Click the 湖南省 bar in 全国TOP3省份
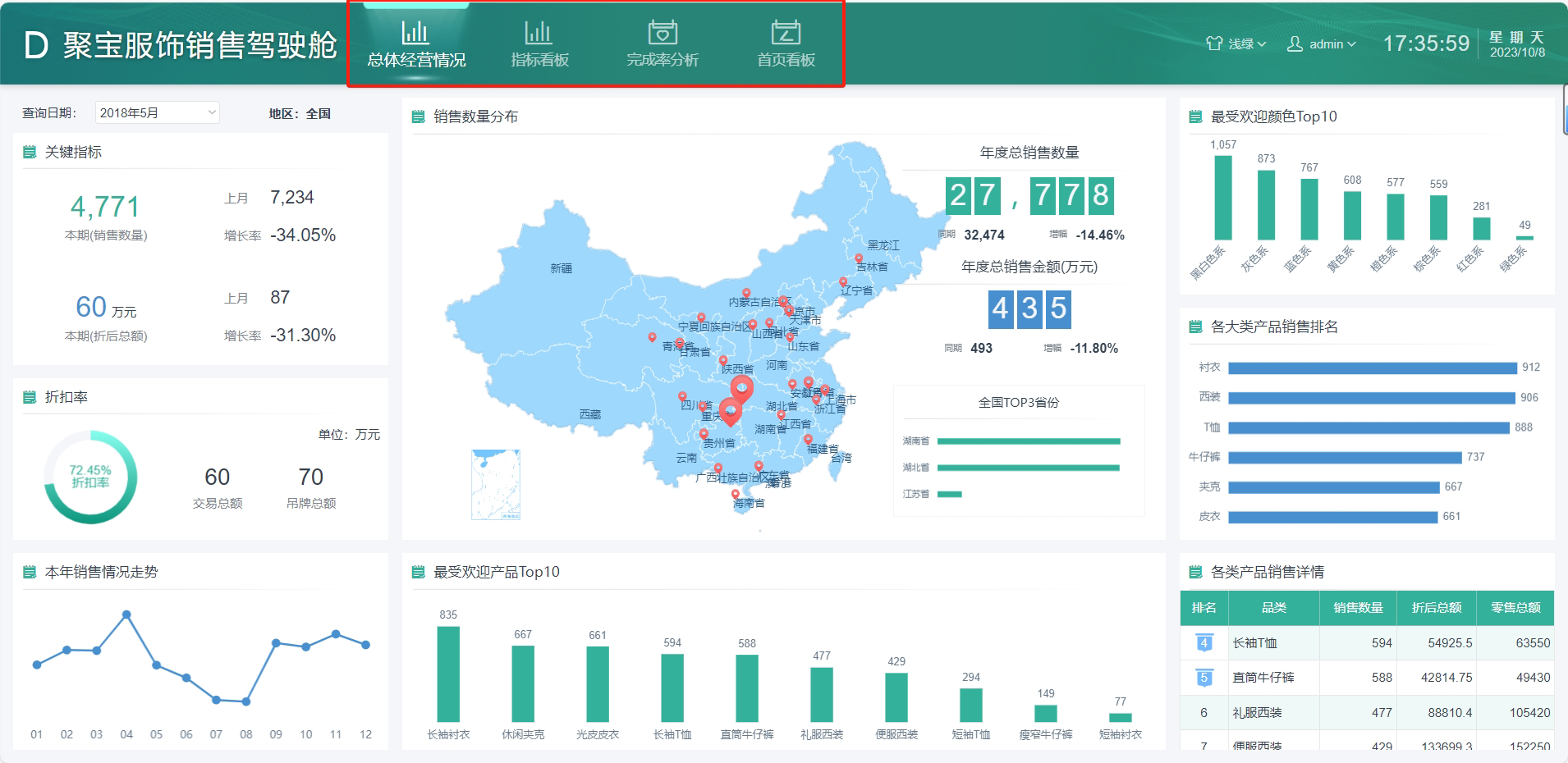Image resolution: width=1568 pixels, height=763 pixels. [x=1029, y=441]
